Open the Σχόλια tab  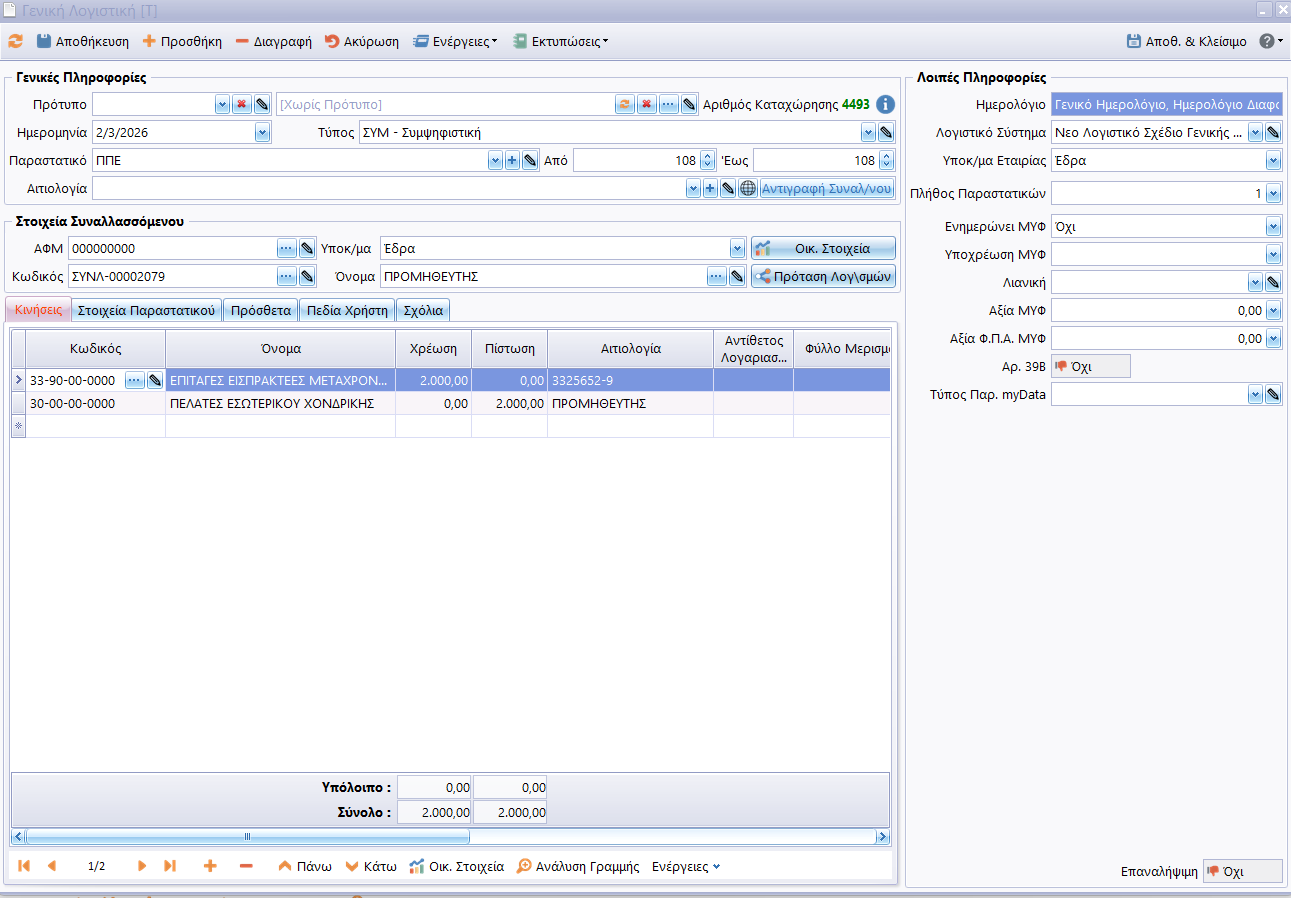tap(423, 310)
